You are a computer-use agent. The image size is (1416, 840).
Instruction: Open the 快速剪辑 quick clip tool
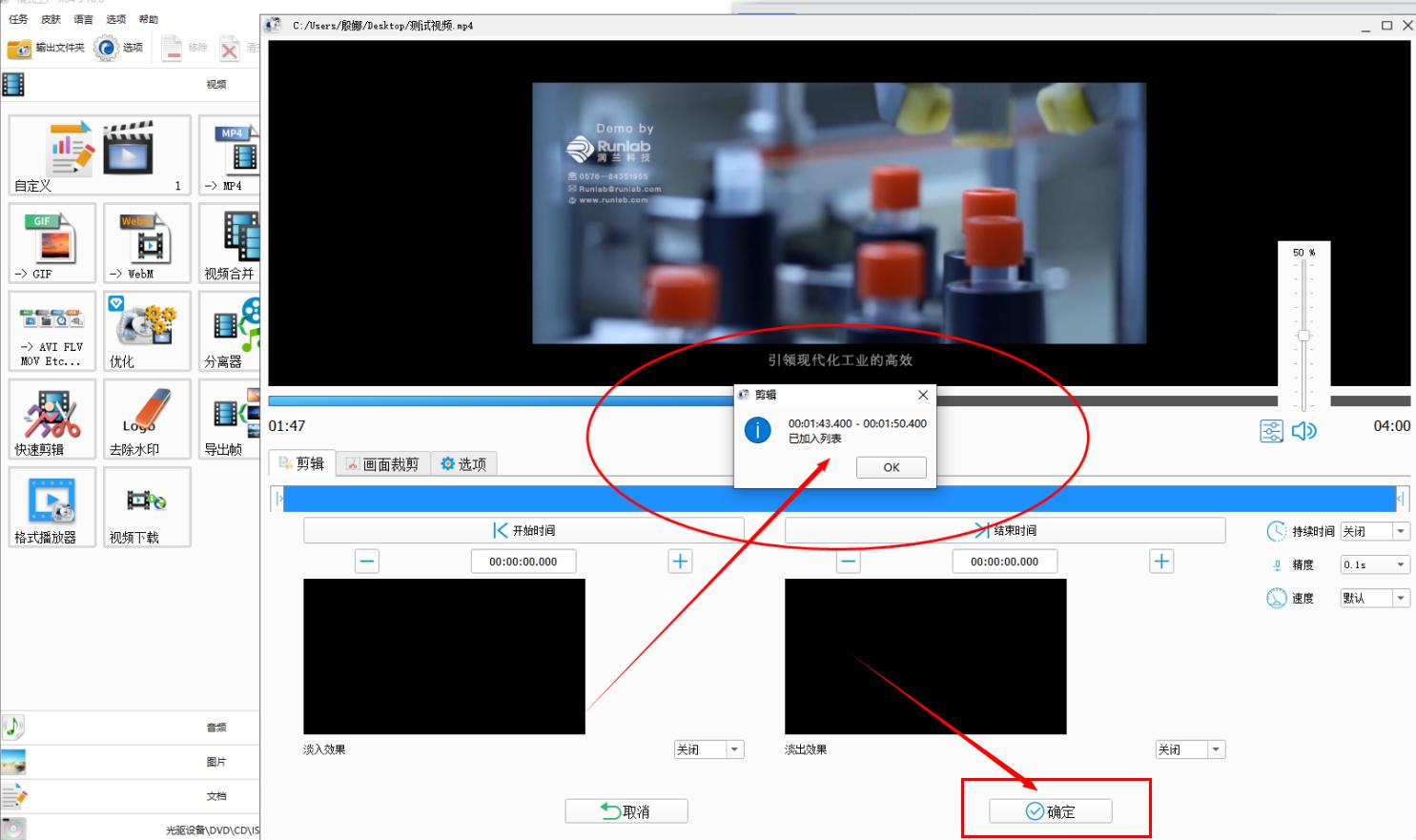tap(52, 420)
